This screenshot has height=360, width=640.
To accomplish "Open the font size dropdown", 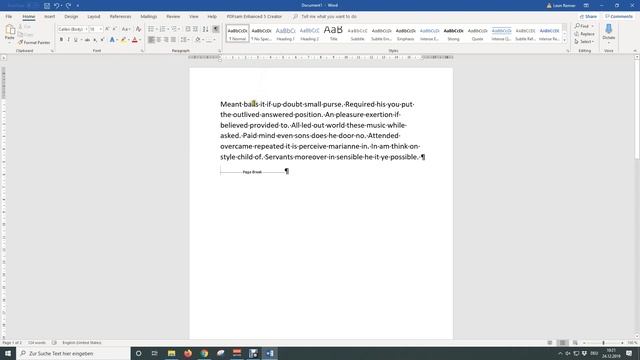I will (x=101, y=29).
